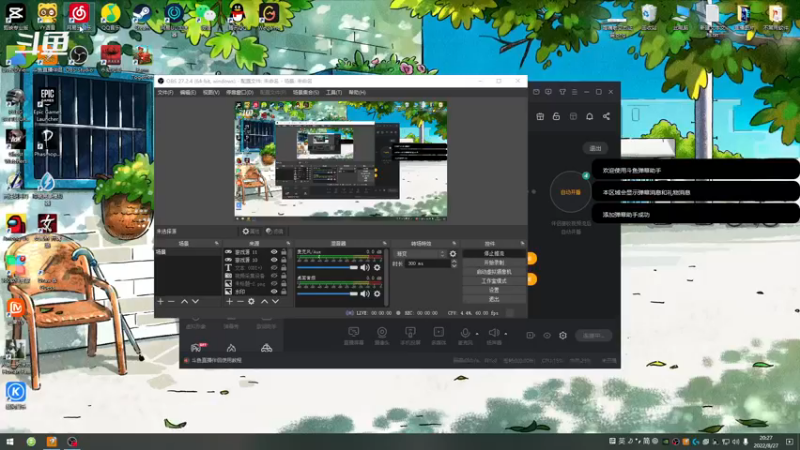Screen dimensions: 800x450
Task: Toggle visibility of the png image source
Action: (274, 284)
